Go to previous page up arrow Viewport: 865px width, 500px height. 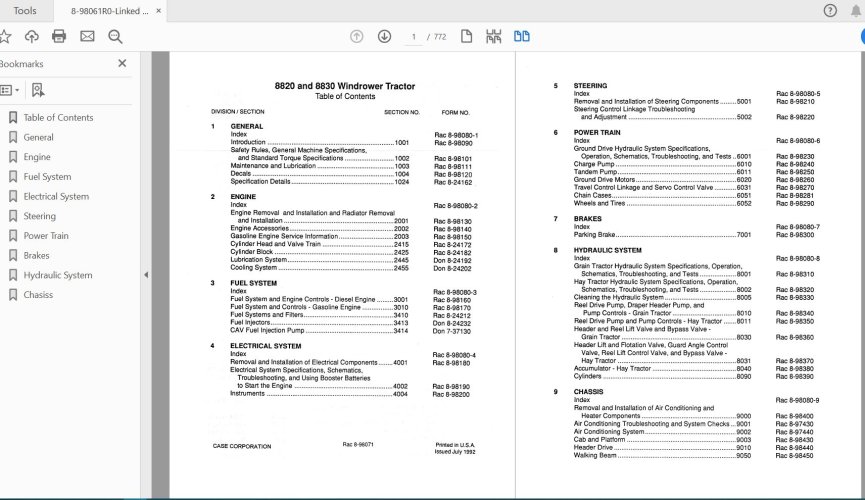click(x=357, y=36)
